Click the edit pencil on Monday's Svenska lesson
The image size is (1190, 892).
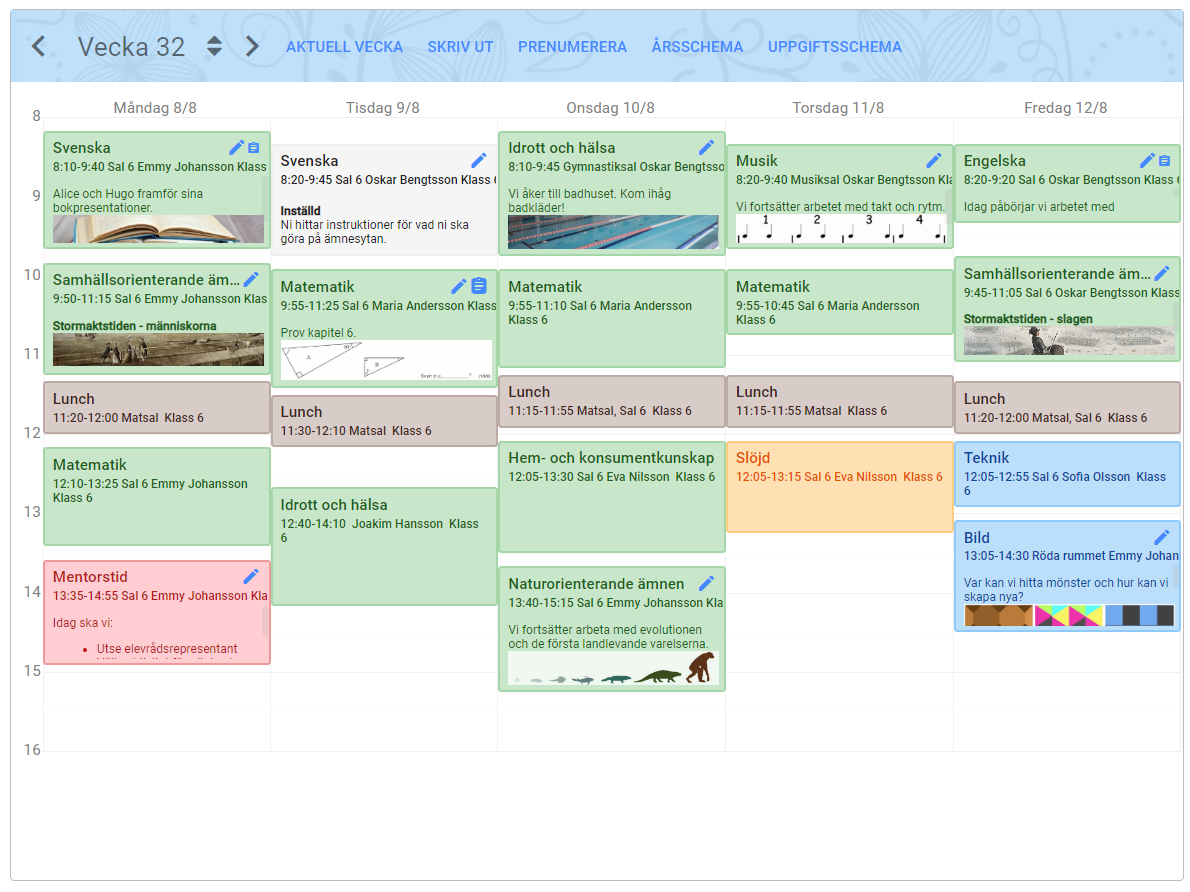click(236, 148)
